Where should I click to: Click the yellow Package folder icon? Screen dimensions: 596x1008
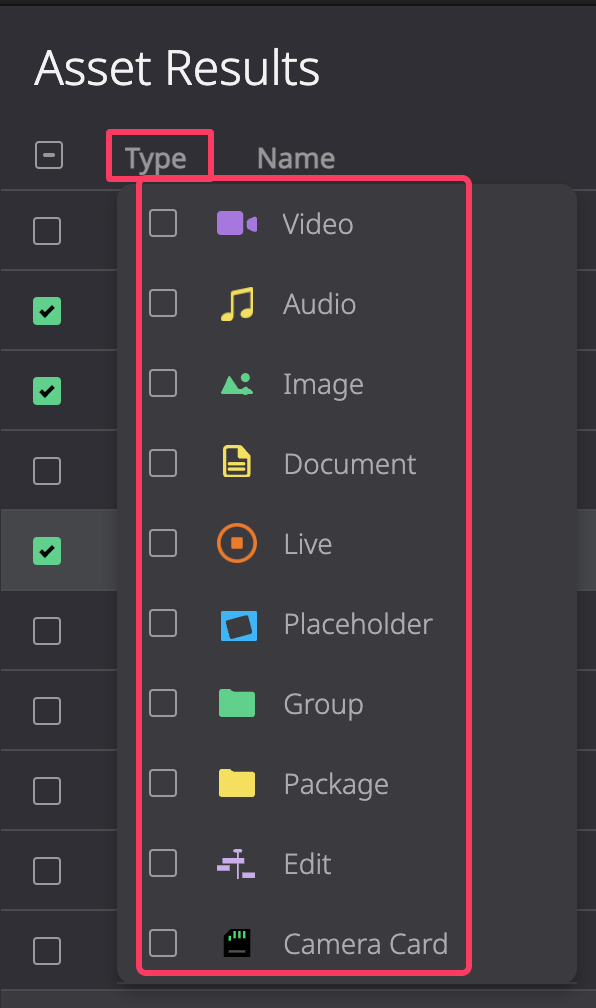[x=237, y=783]
